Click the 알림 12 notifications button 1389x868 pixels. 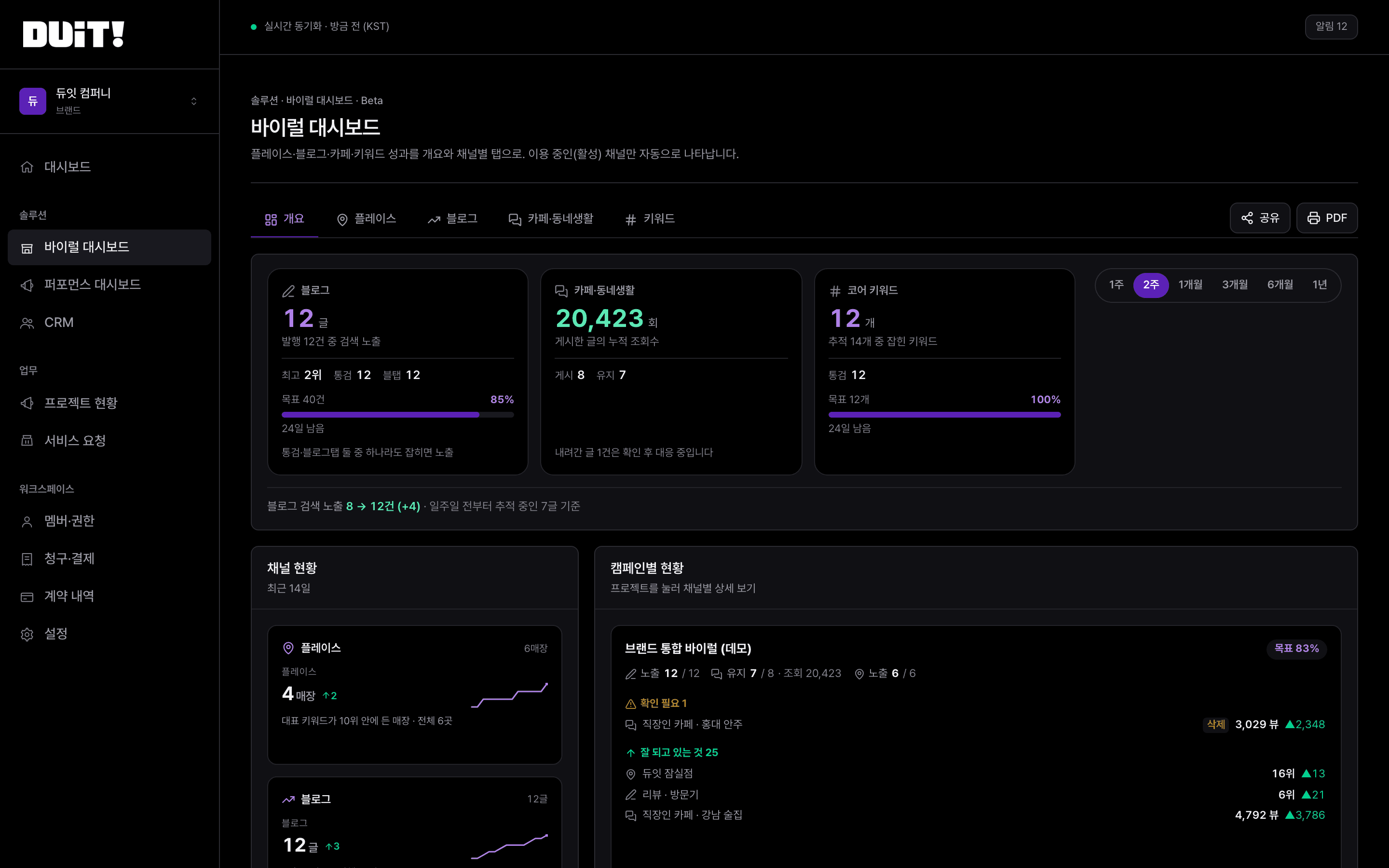1331,27
